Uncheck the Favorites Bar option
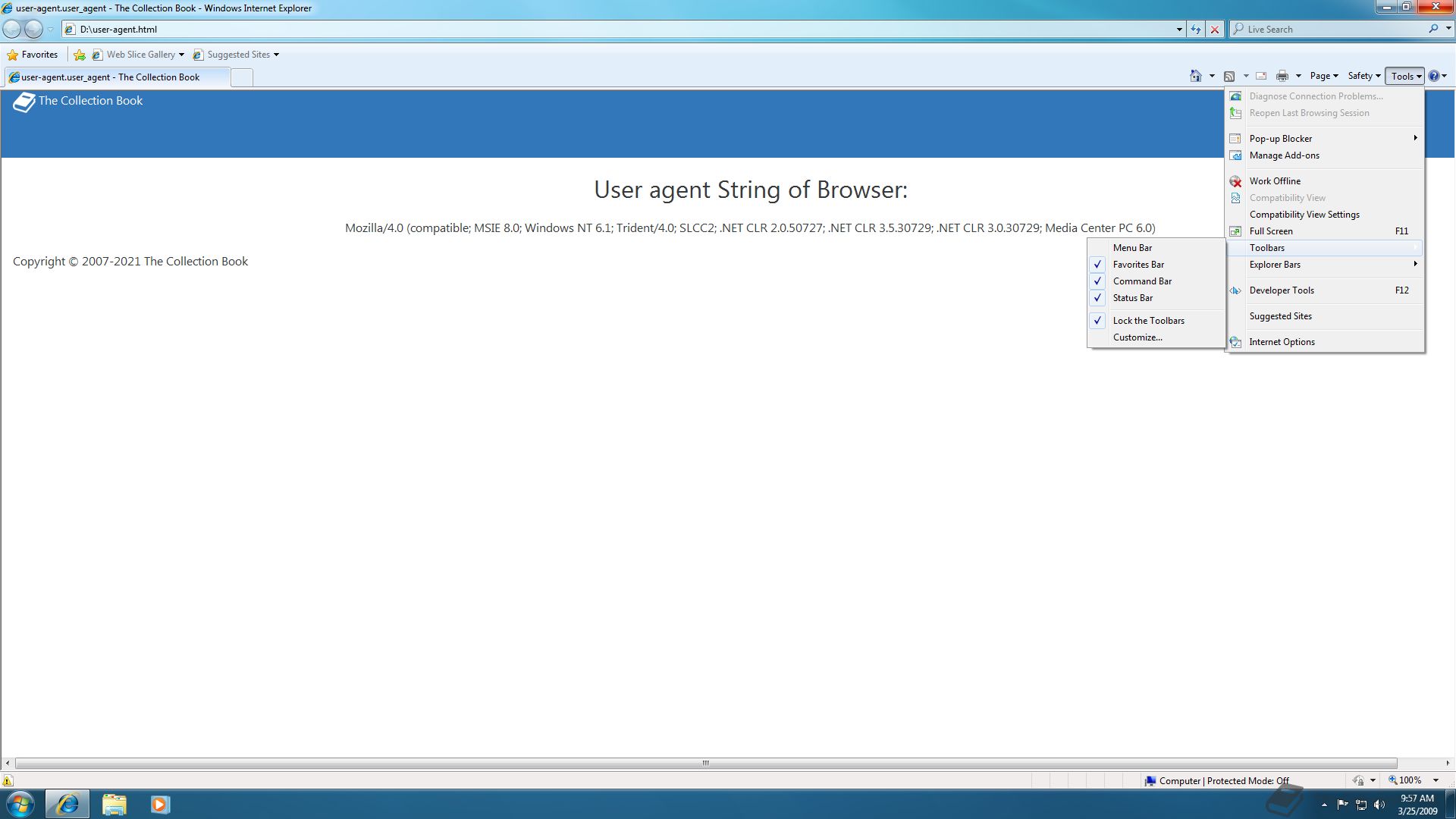The image size is (1456, 819). coord(1156,265)
